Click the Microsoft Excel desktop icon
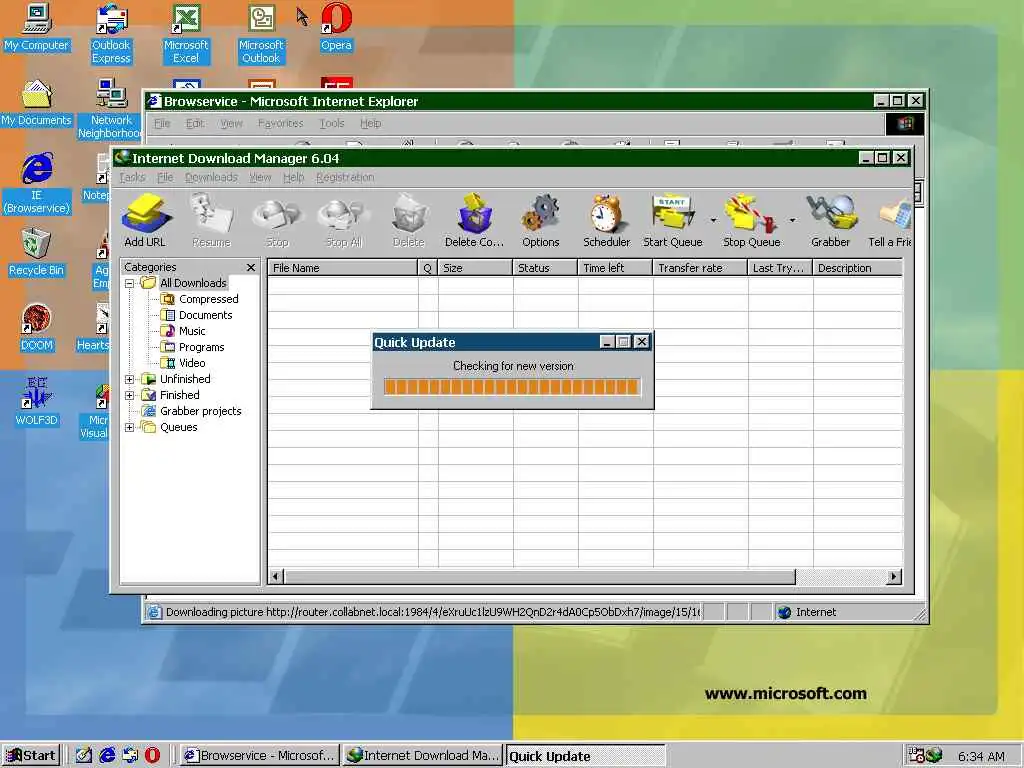Image resolution: width=1024 pixels, height=768 pixels. click(x=185, y=34)
